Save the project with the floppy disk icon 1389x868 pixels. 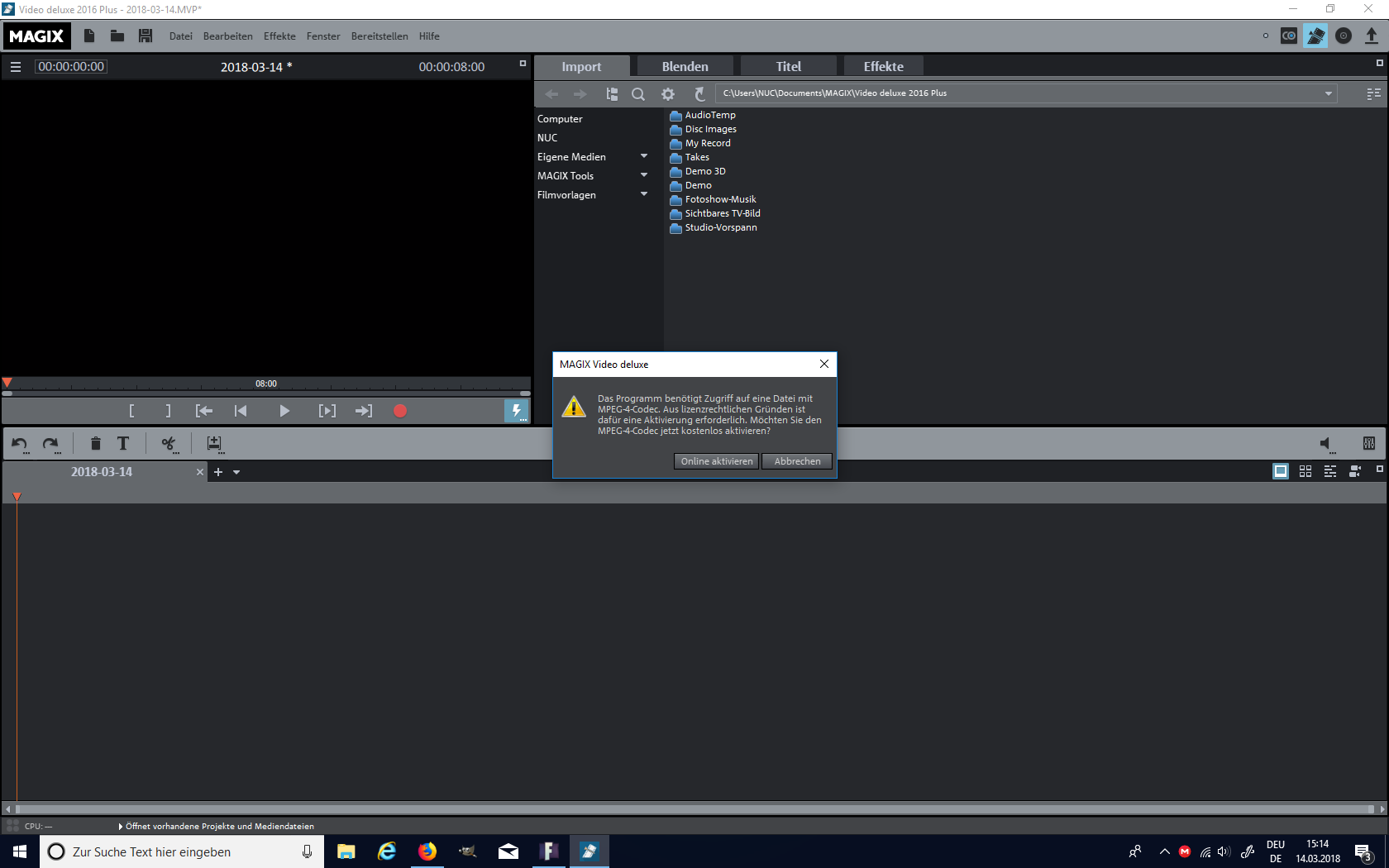(146, 36)
